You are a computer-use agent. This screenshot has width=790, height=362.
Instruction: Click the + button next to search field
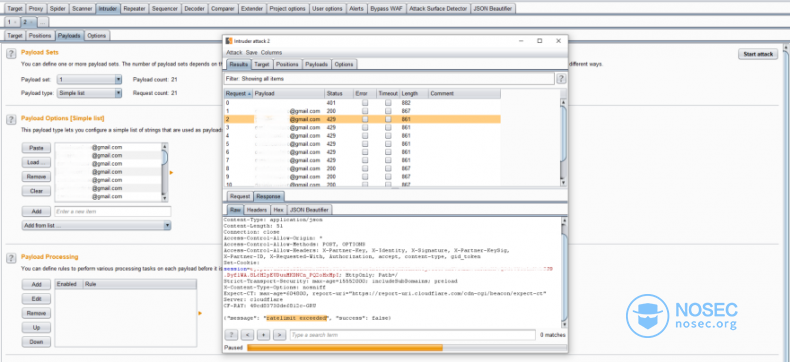pyautogui.click(x=264, y=335)
